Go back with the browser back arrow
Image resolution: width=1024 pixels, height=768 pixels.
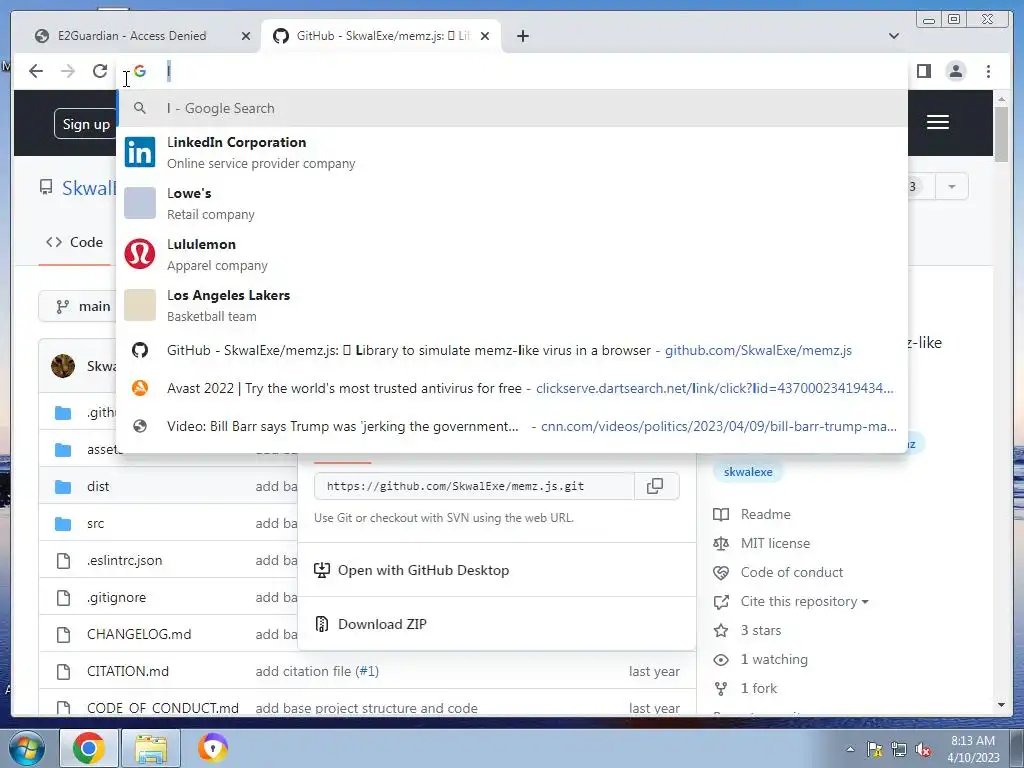(36, 71)
